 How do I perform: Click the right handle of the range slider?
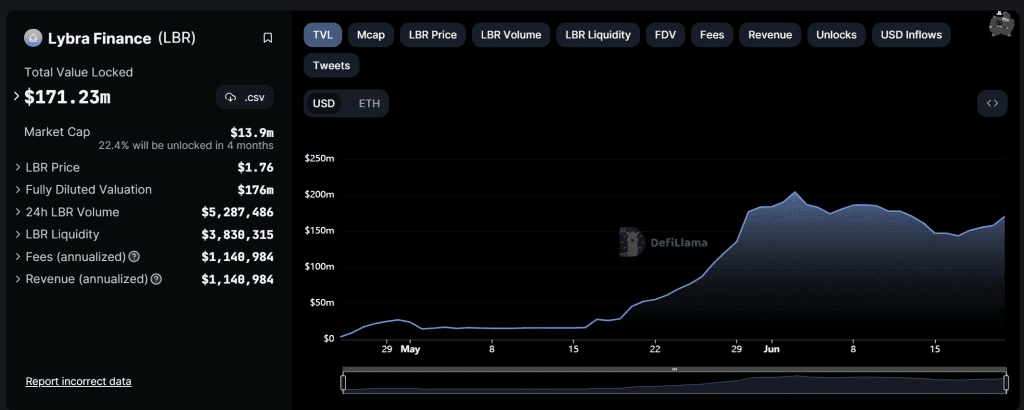(1005, 383)
